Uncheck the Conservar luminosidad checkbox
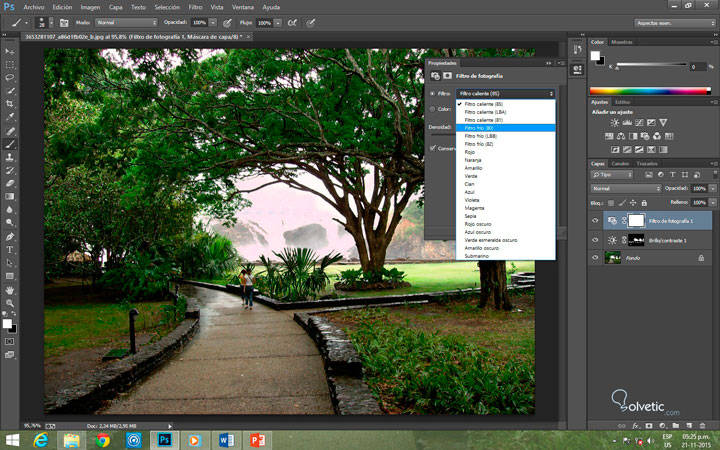Image resolution: width=720 pixels, height=450 pixels. click(433, 148)
